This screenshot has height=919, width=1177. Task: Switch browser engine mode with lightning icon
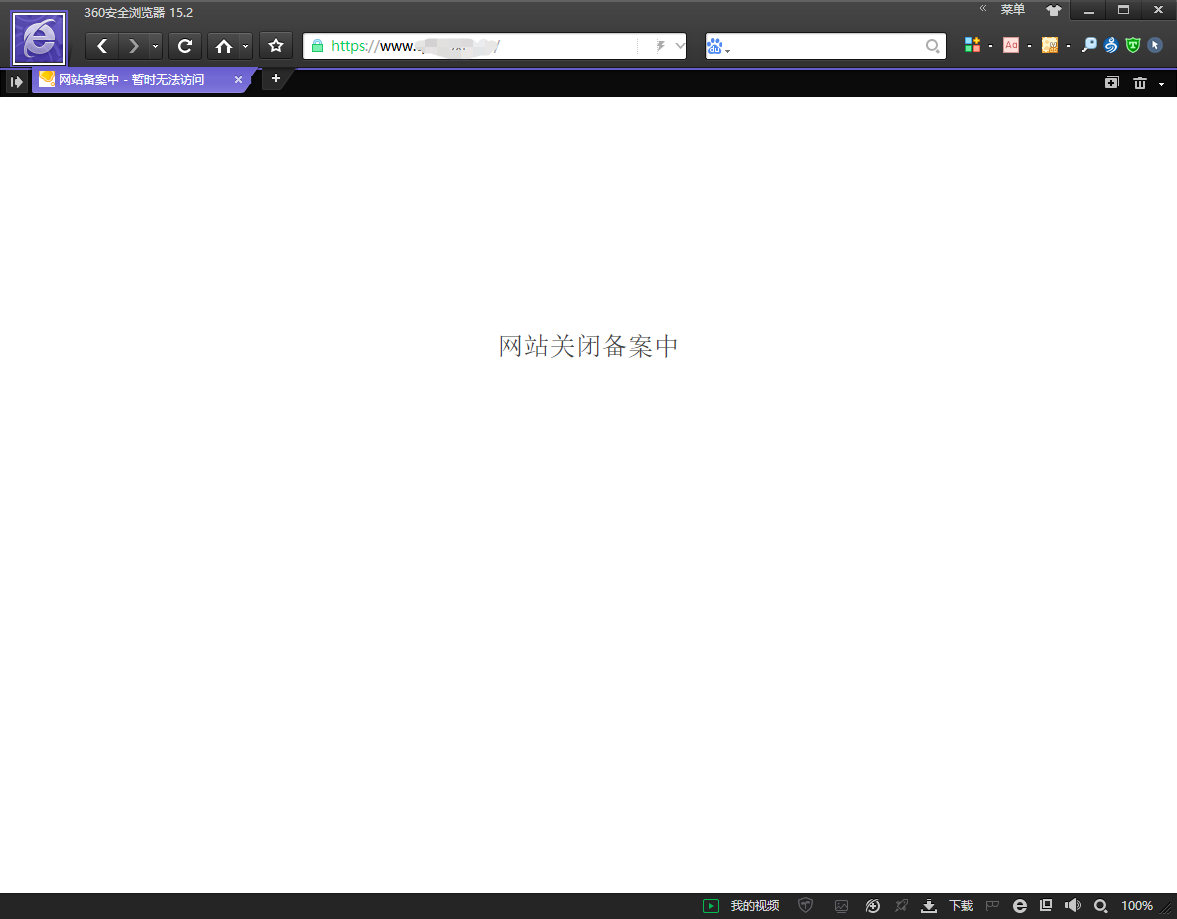tap(660, 46)
